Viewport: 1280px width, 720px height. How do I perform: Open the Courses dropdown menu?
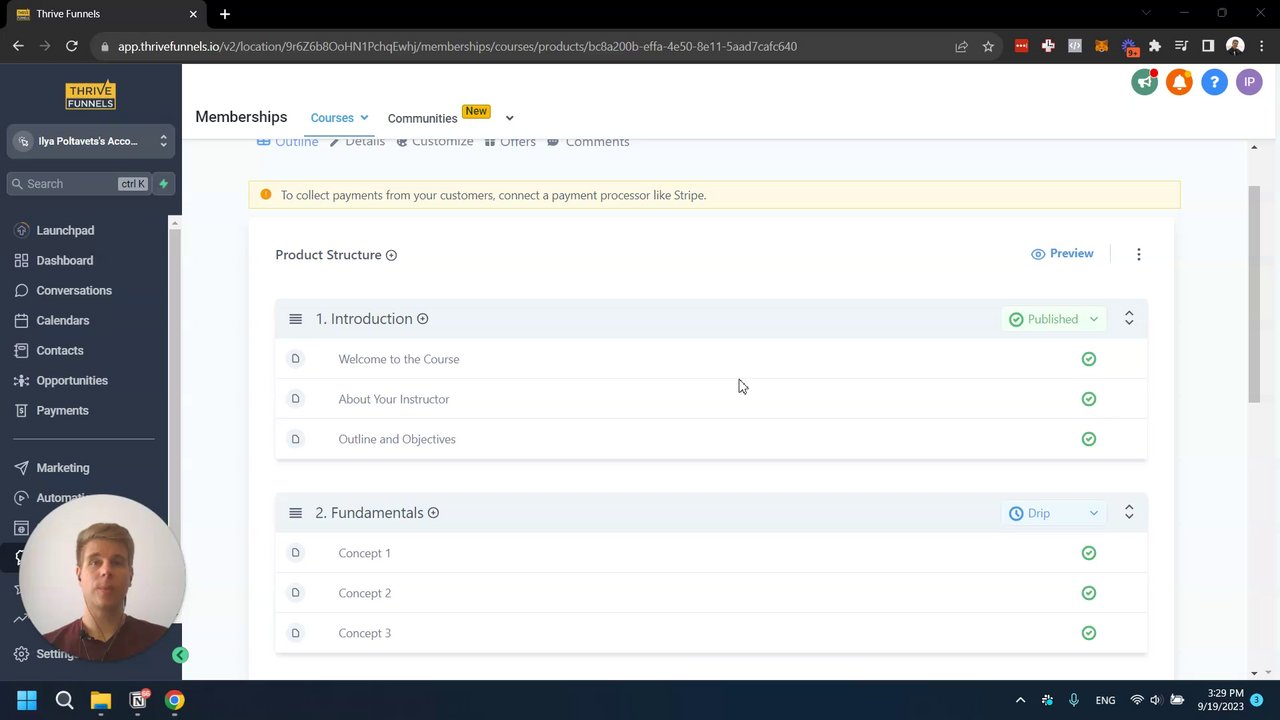[x=339, y=118]
